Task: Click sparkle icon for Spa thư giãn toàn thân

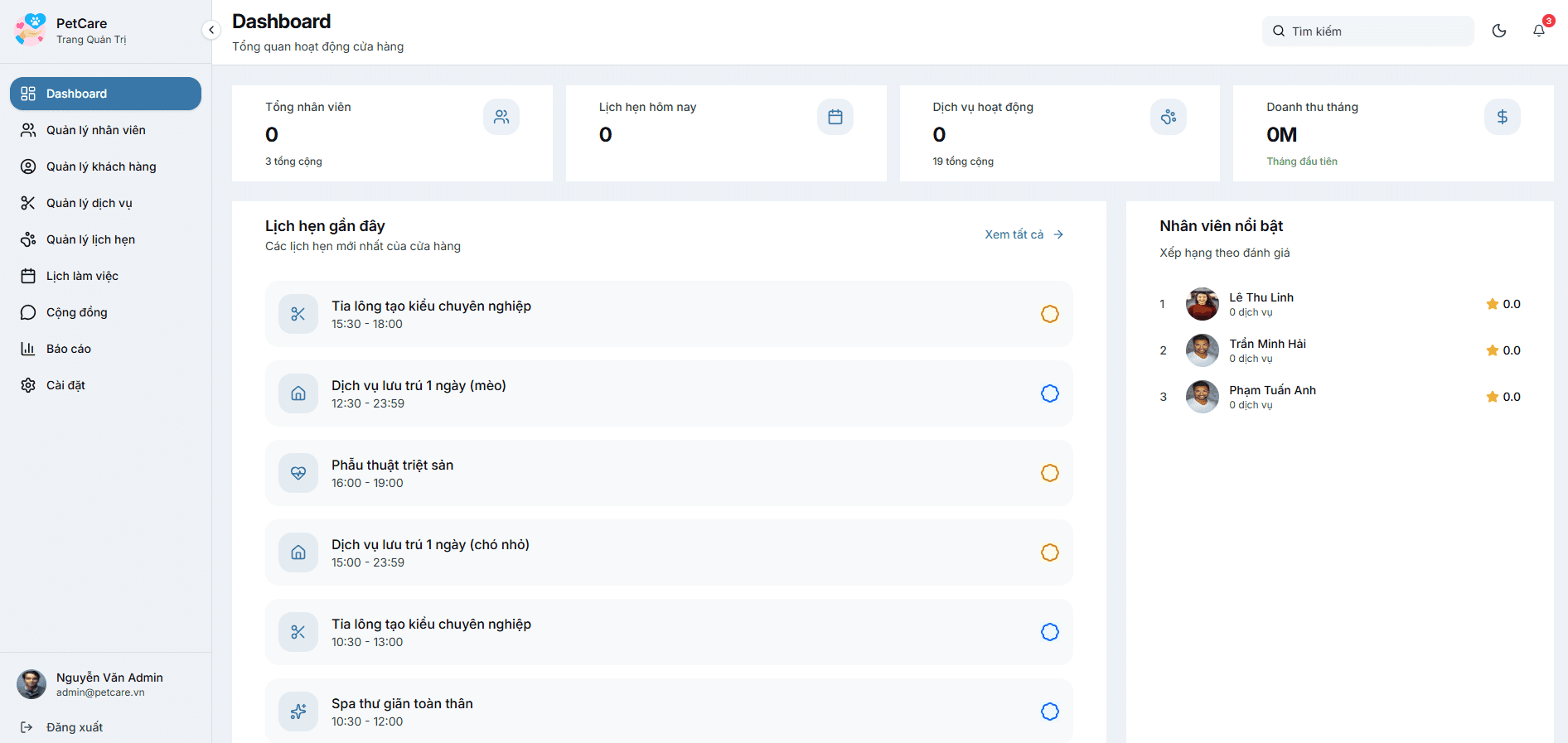Action: 298,712
